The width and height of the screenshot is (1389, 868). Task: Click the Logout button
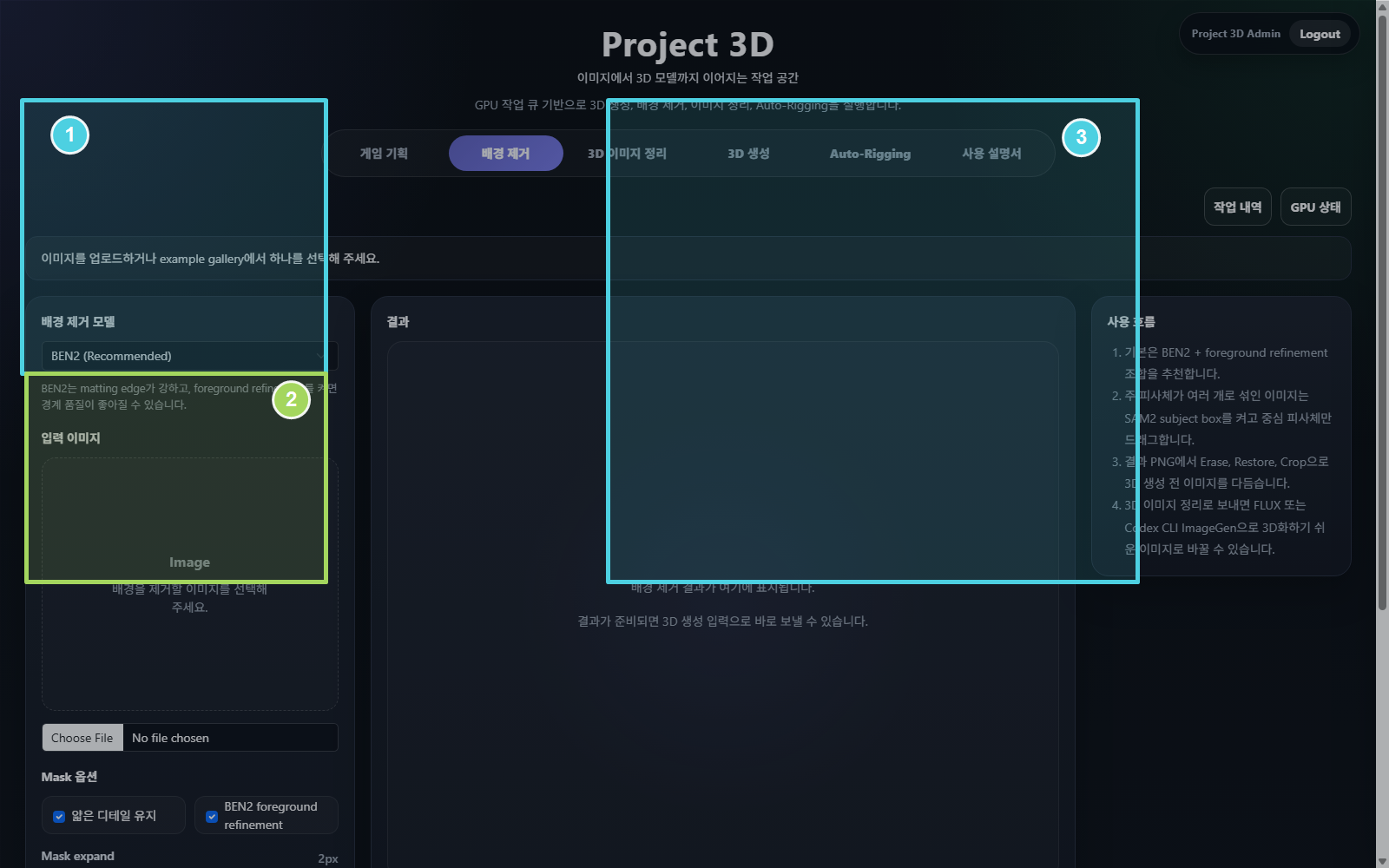pos(1320,34)
